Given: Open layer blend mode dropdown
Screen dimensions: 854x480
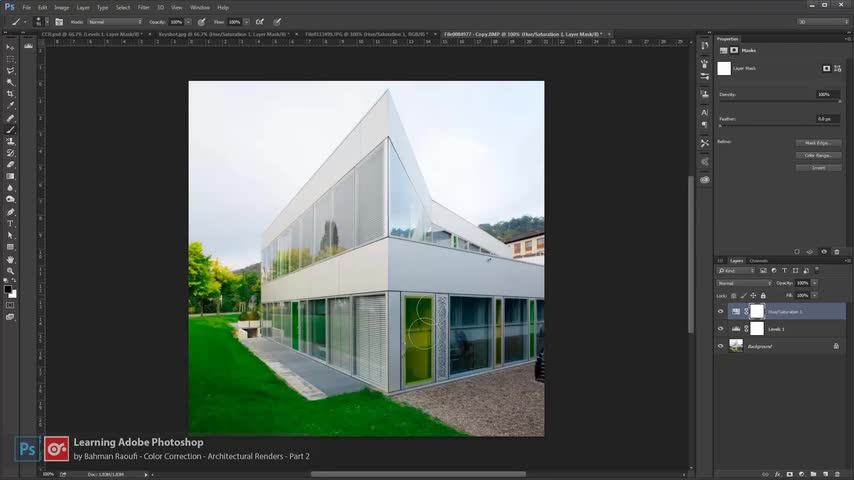Looking at the screenshot, I should point(744,283).
